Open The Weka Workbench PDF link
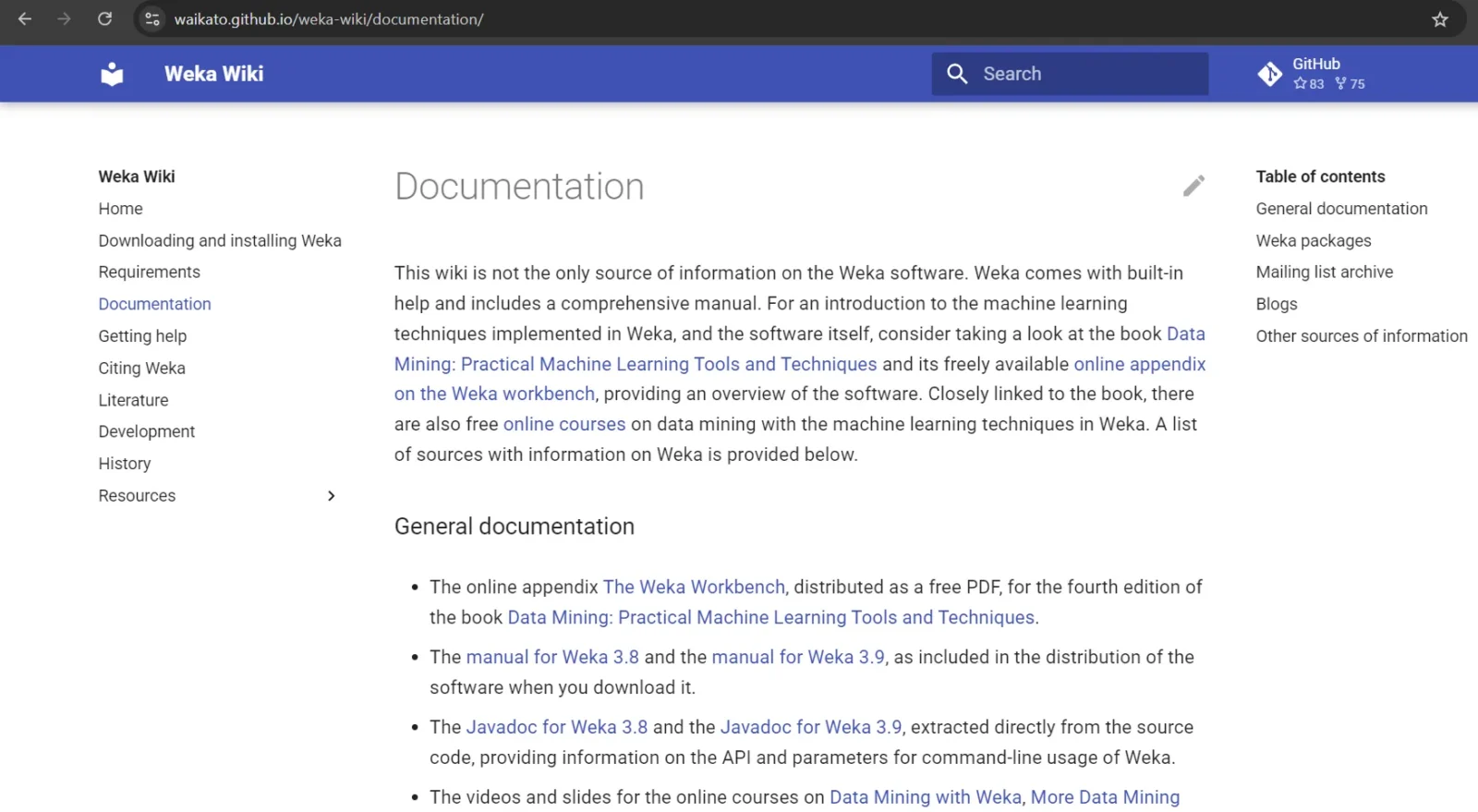 (694, 587)
